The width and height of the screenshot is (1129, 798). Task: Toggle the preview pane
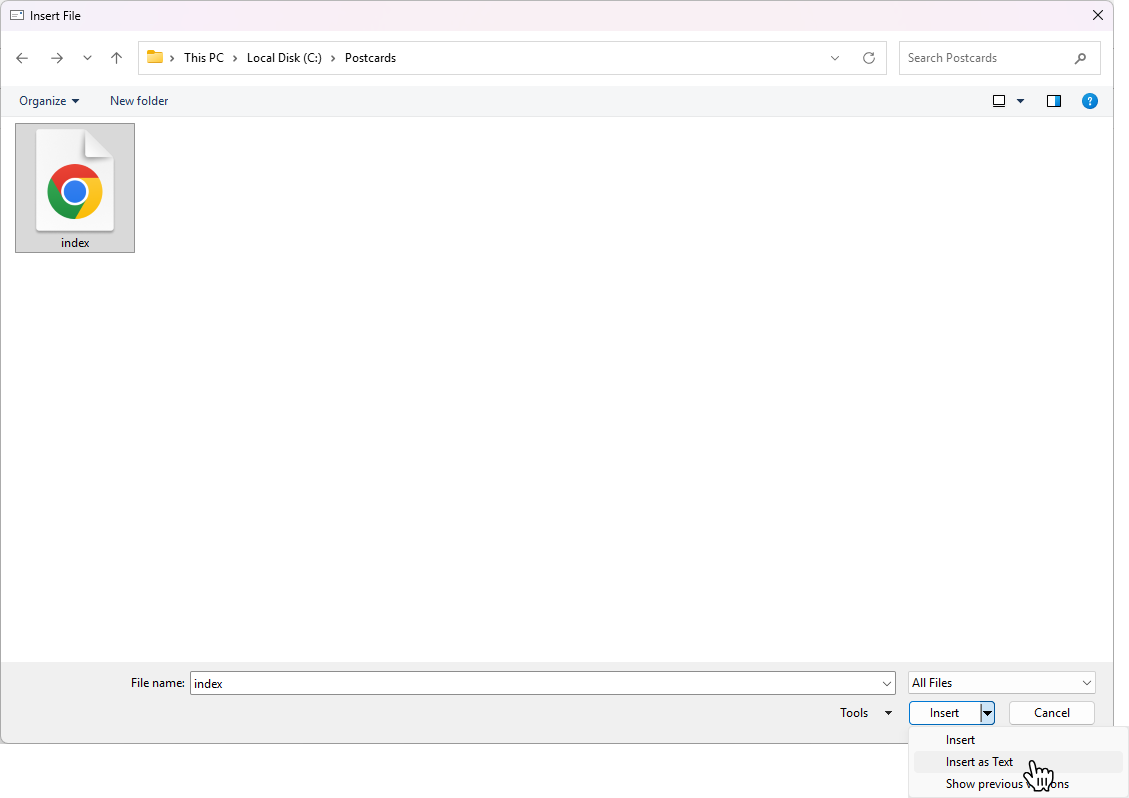[x=1053, y=101]
